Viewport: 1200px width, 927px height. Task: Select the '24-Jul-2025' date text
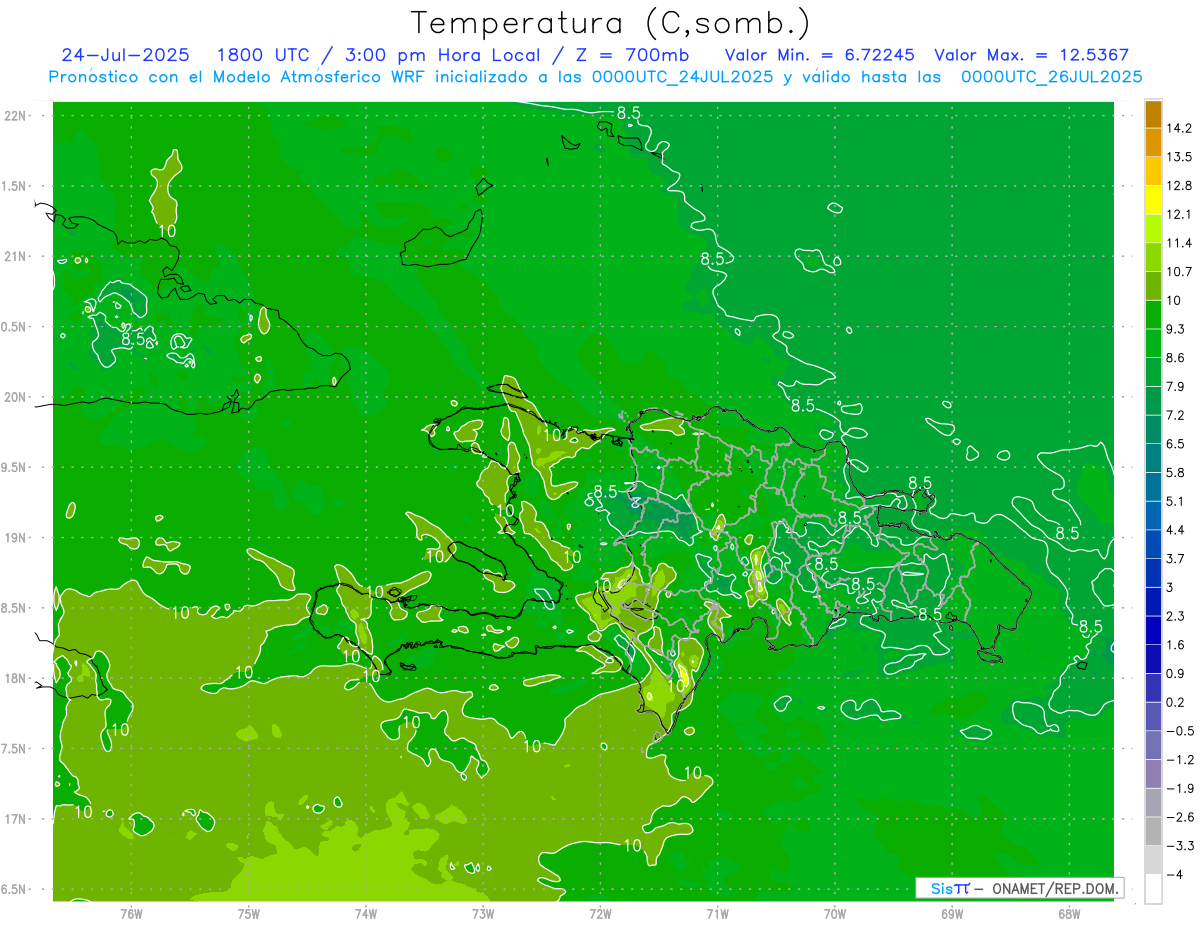pyautogui.click(x=124, y=55)
